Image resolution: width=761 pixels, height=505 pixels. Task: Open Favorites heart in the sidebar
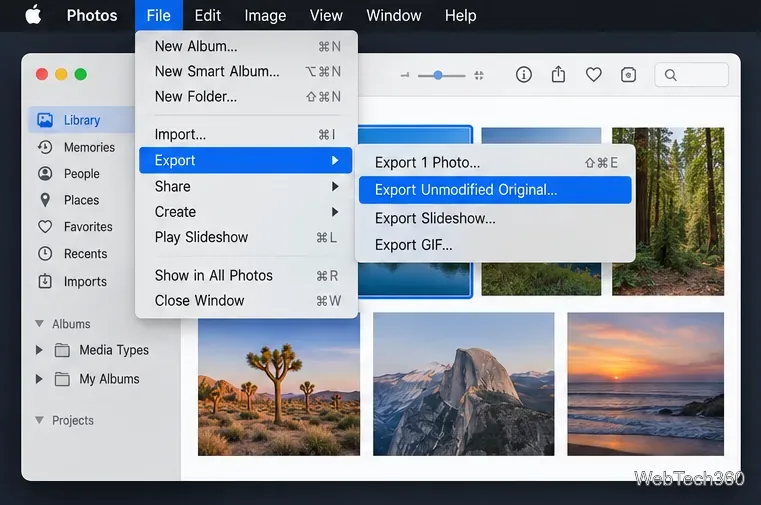tap(45, 227)
